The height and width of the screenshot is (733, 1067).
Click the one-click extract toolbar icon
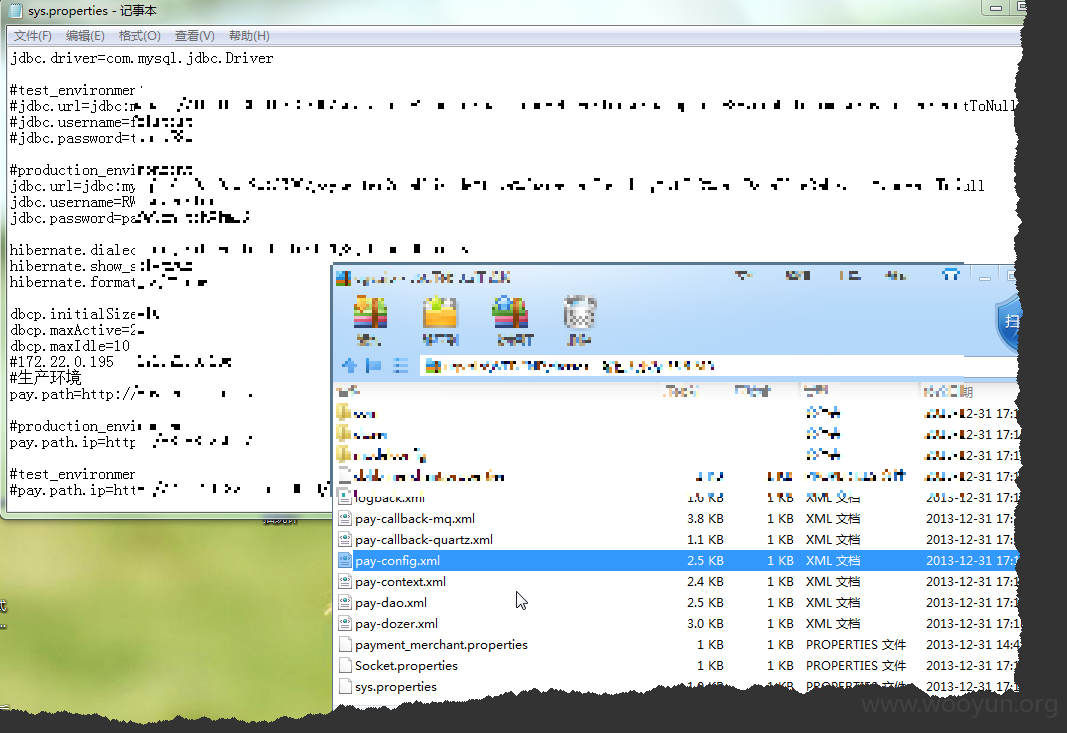pos(511,321)
